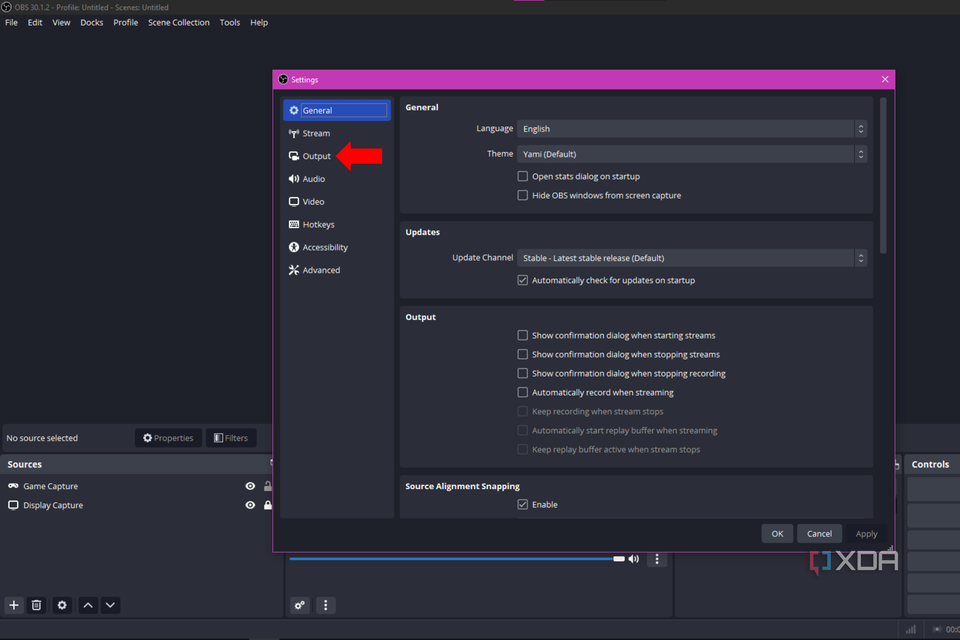Open advanced audio properties gears icon
Viewport: 960px width, 640px height.
tap(299, 605)
